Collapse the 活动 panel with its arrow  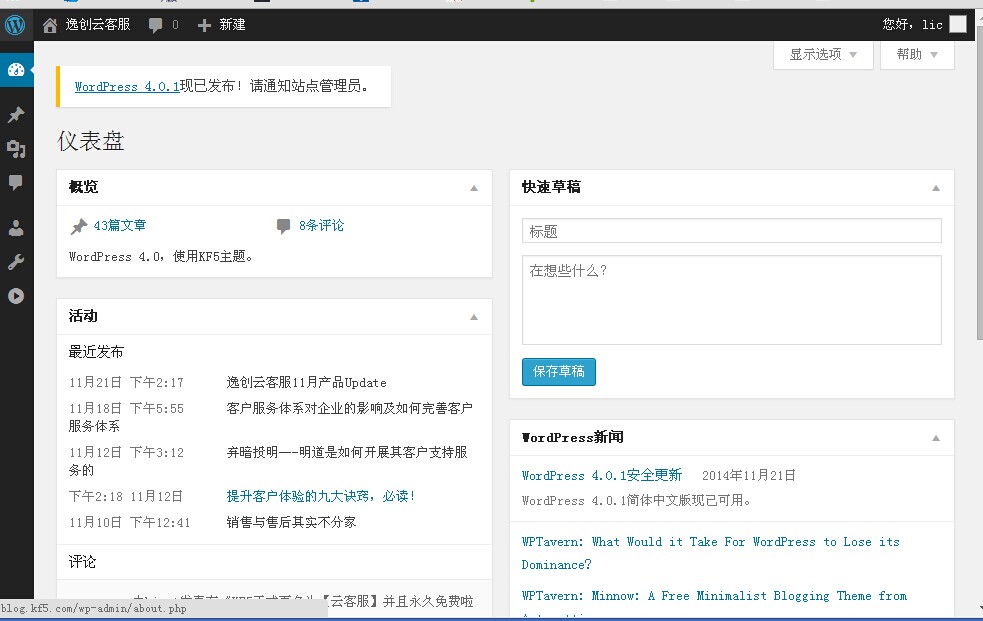click(474, 317)
